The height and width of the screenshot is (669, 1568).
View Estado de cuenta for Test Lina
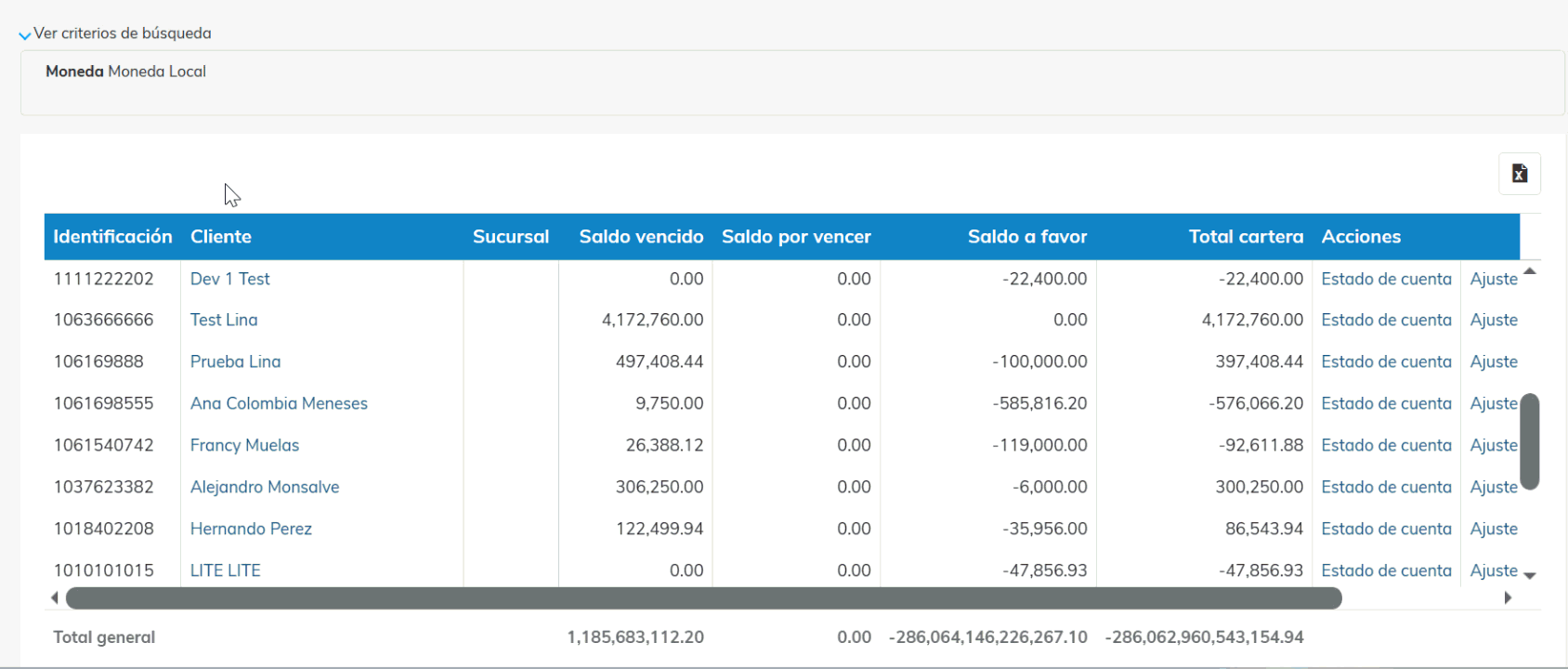tap(1385, 320)
